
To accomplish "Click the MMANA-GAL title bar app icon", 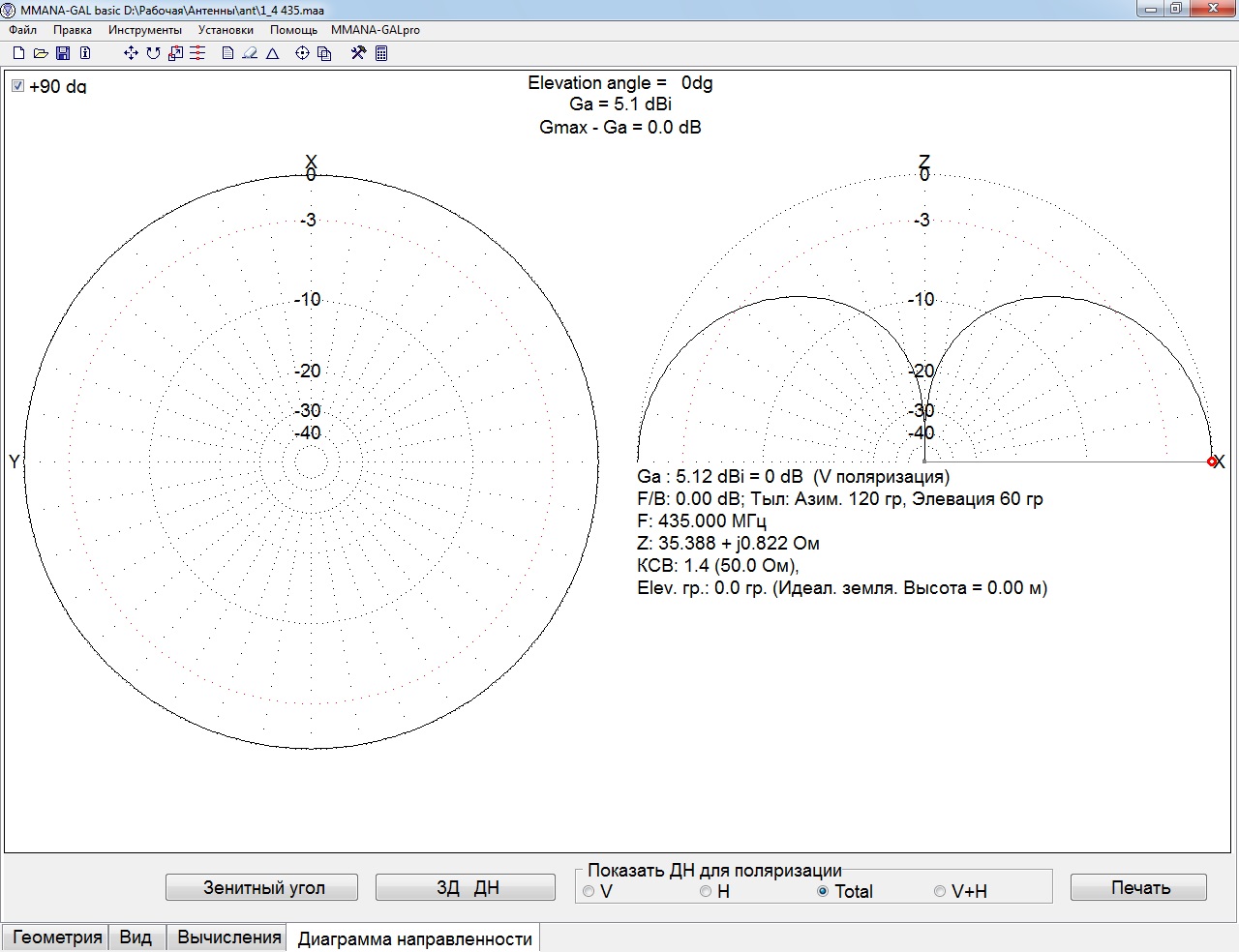I will point(10,10).
